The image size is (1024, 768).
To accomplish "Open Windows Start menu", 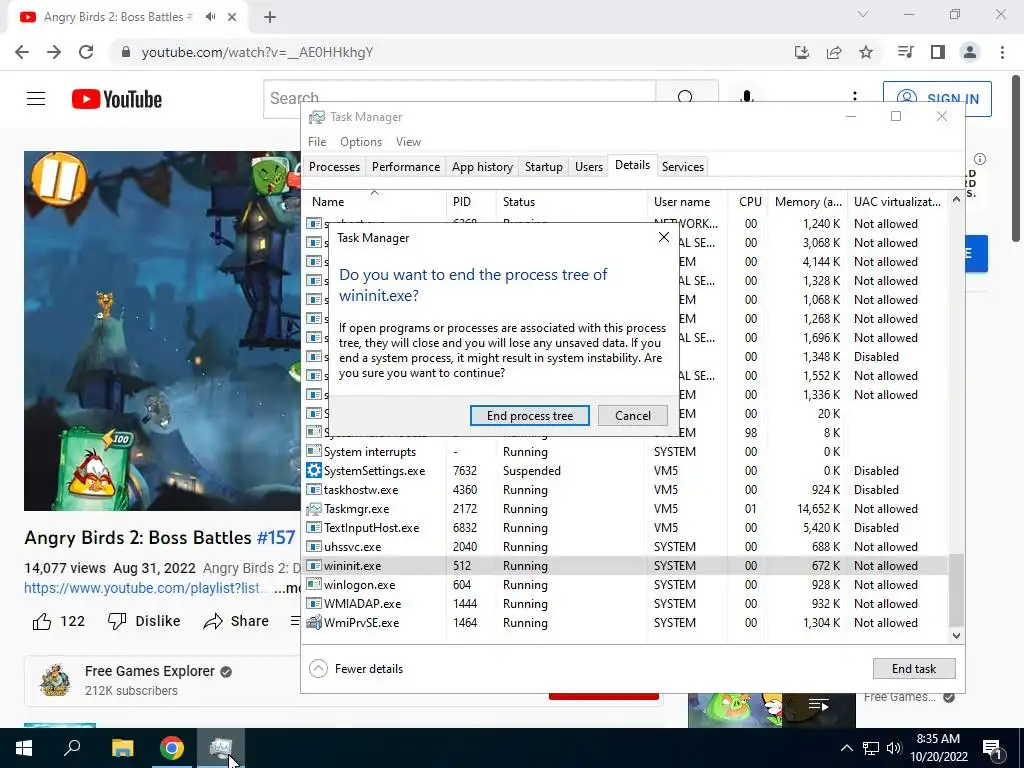I will pyautogui.click(x=24, y=748).
